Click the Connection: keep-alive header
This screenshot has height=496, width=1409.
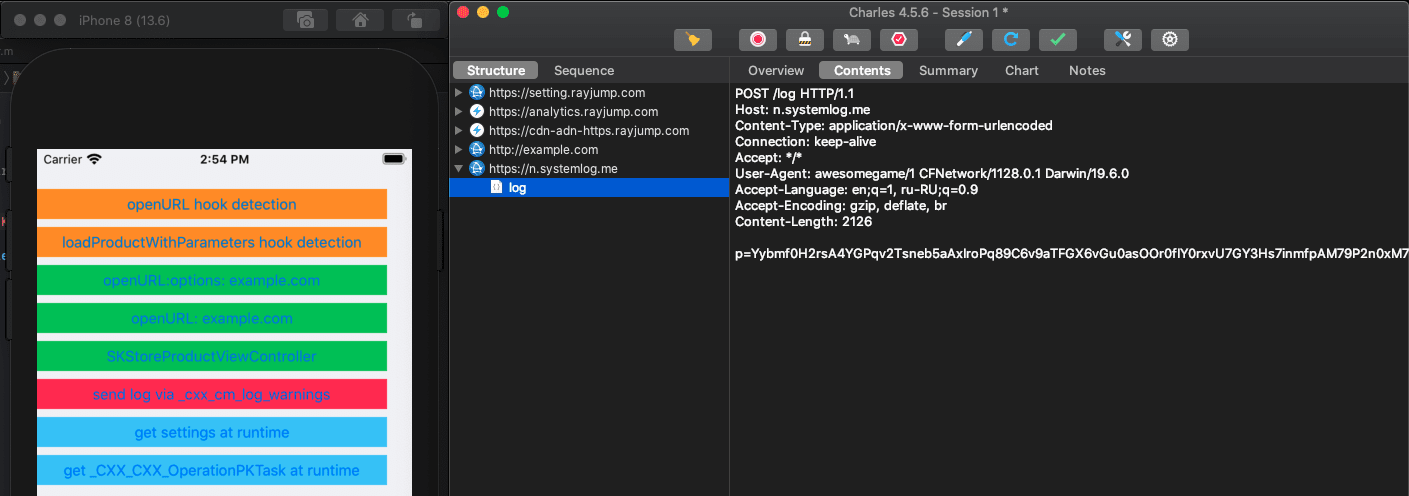[x=807, y=142]
